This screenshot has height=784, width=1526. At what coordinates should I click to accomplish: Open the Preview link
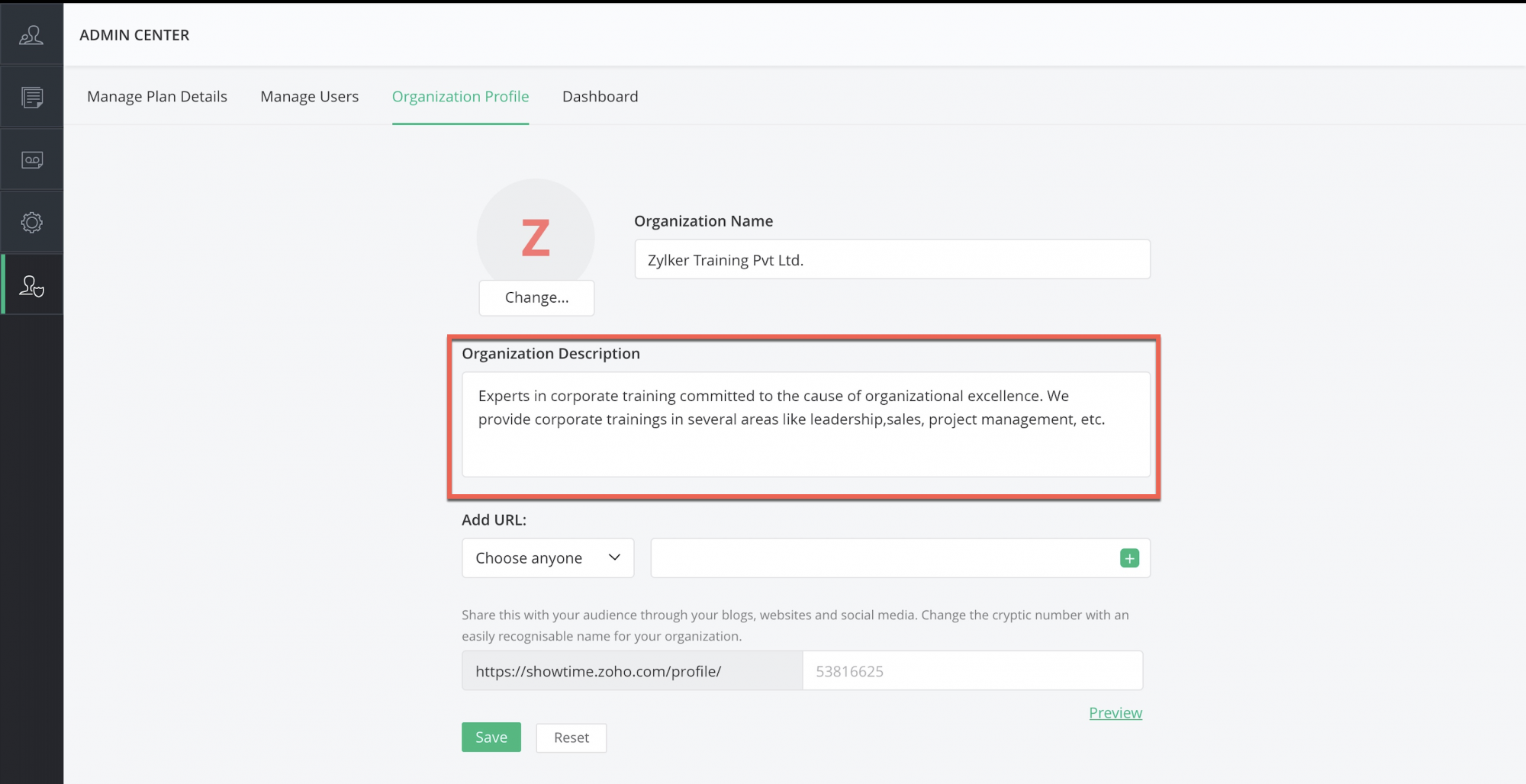[1115, 713]
